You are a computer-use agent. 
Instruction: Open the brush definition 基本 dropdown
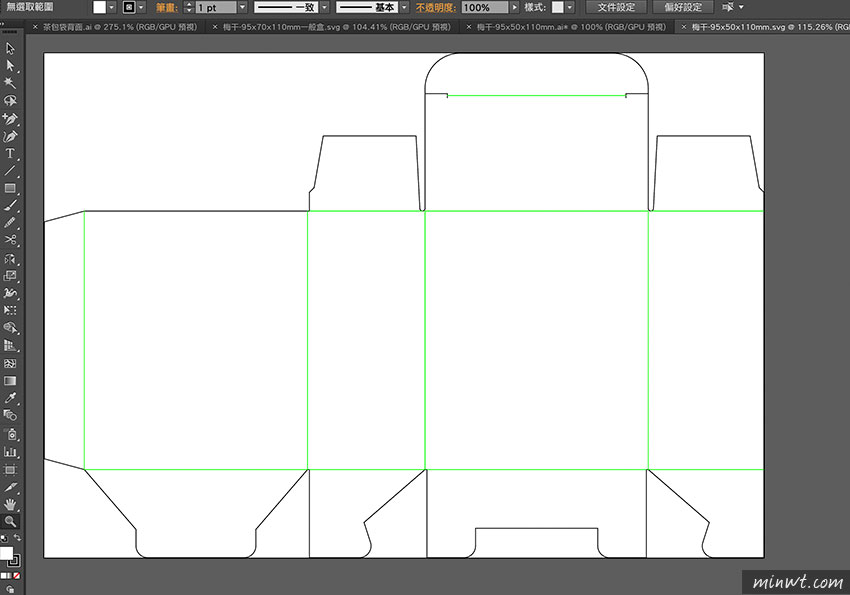point(404,8)
